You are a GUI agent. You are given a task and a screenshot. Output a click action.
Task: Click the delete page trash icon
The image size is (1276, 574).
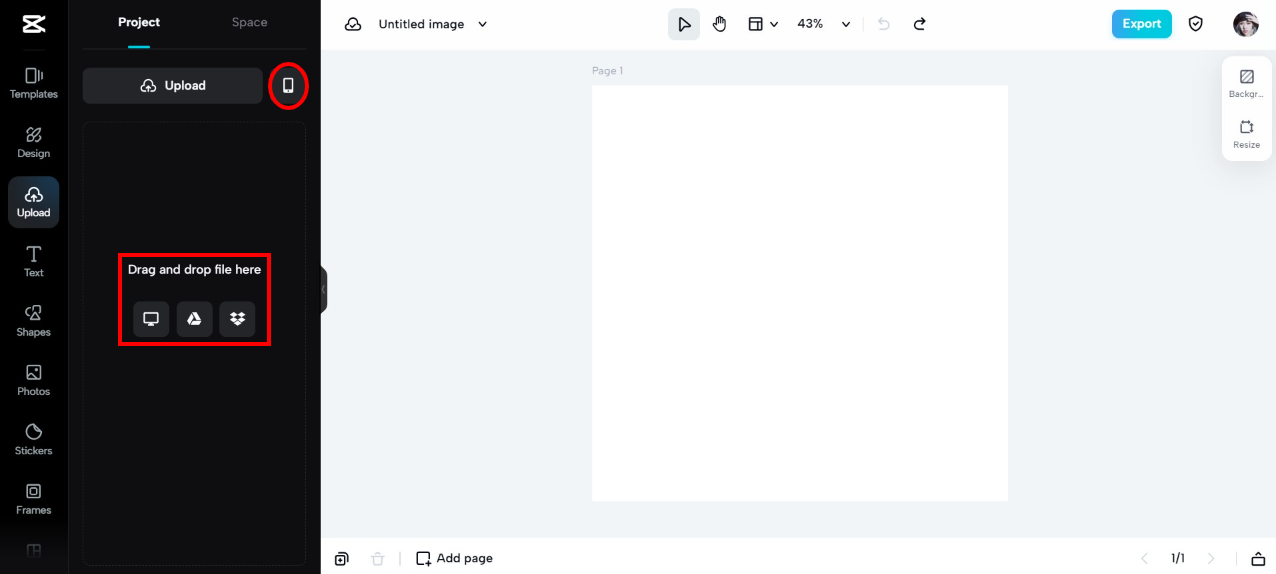pyautogui.click(x=377, y=558)
